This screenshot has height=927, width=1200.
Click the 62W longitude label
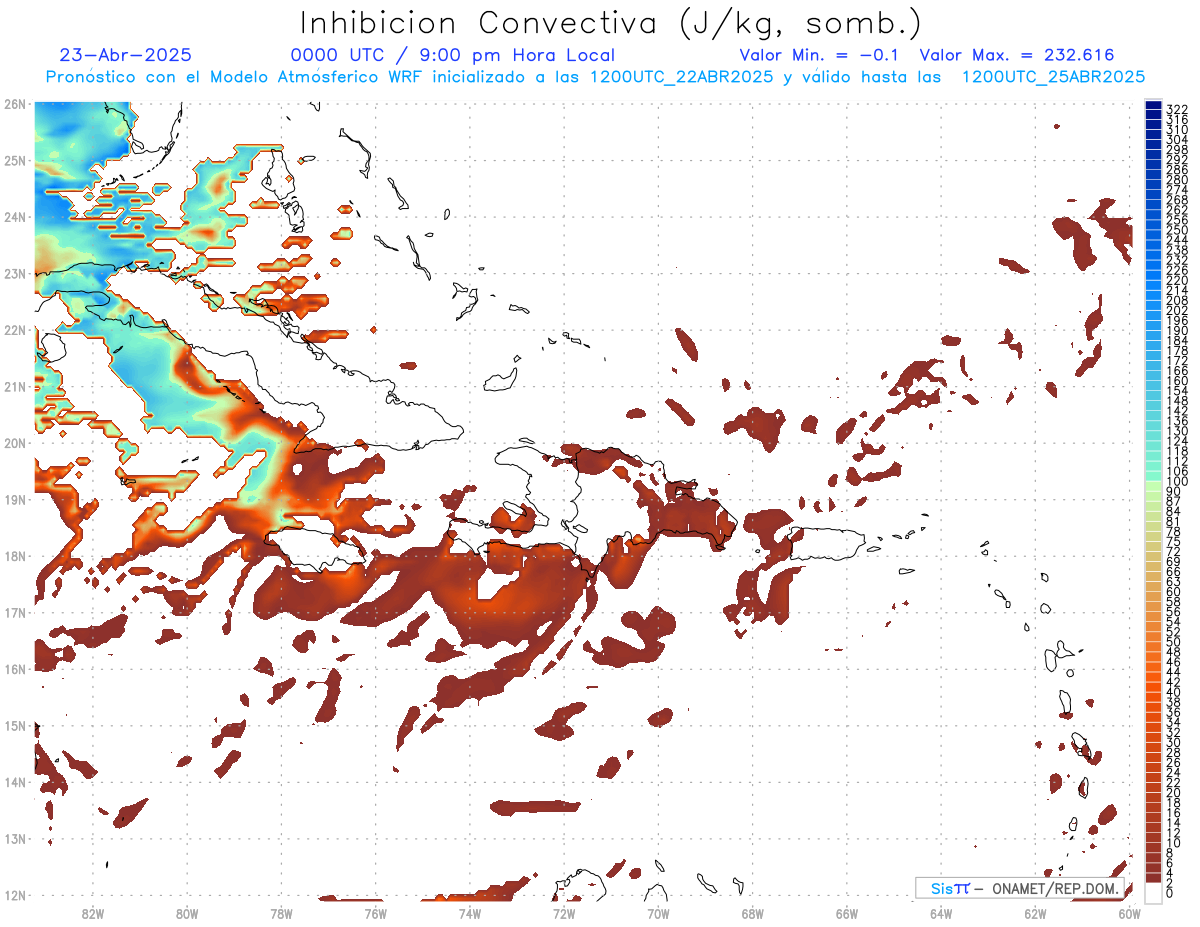1035,913
